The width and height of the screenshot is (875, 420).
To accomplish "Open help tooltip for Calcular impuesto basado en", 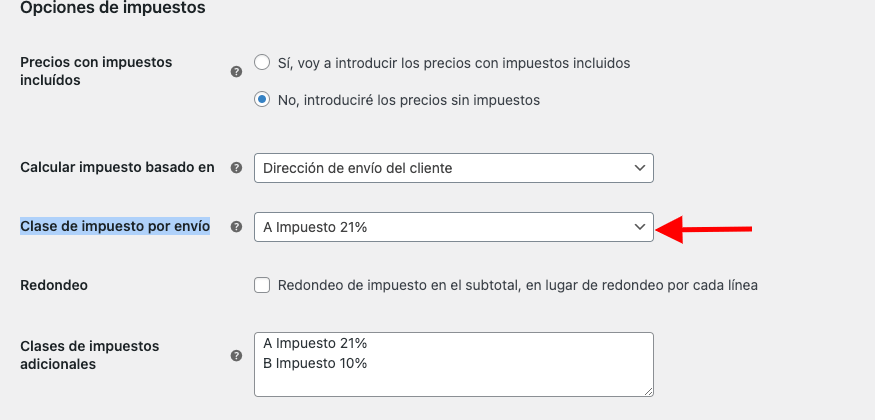I will tap(237, 168).
